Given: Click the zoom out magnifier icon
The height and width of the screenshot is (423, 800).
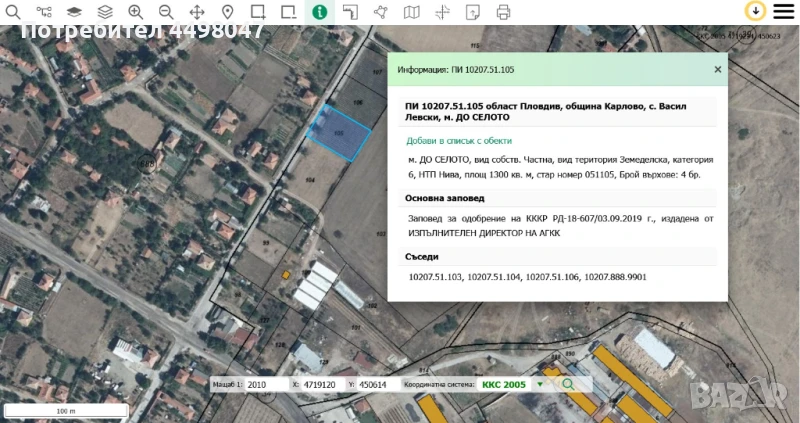Looking at the screenshot, I should pos(166,12).
